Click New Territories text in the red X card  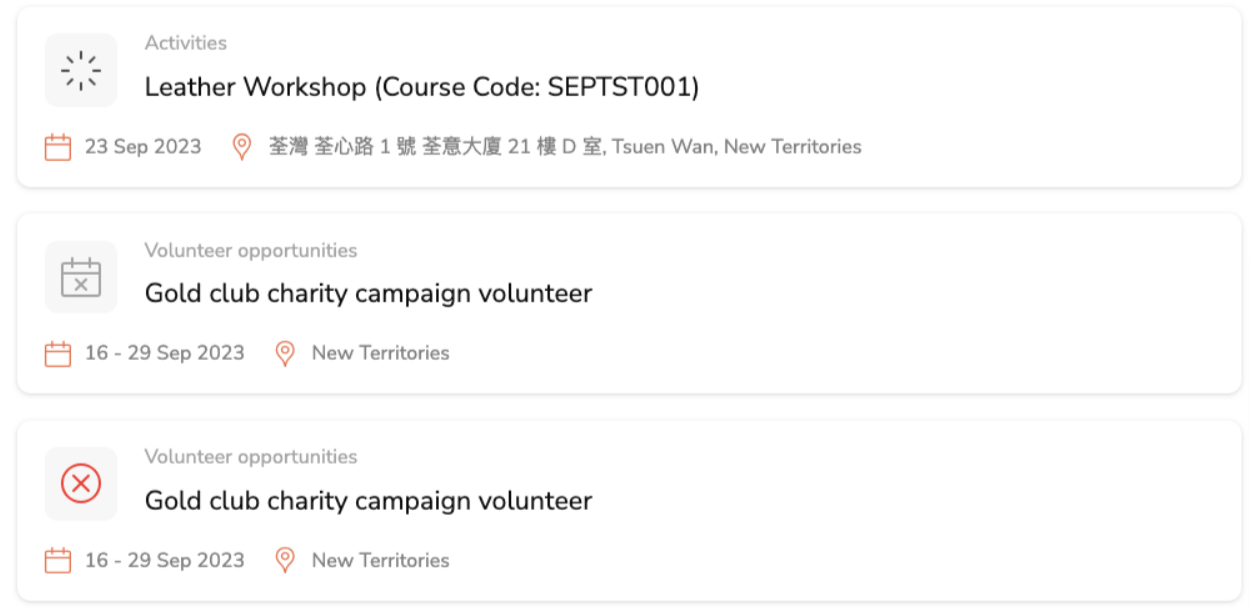[380, 560]
